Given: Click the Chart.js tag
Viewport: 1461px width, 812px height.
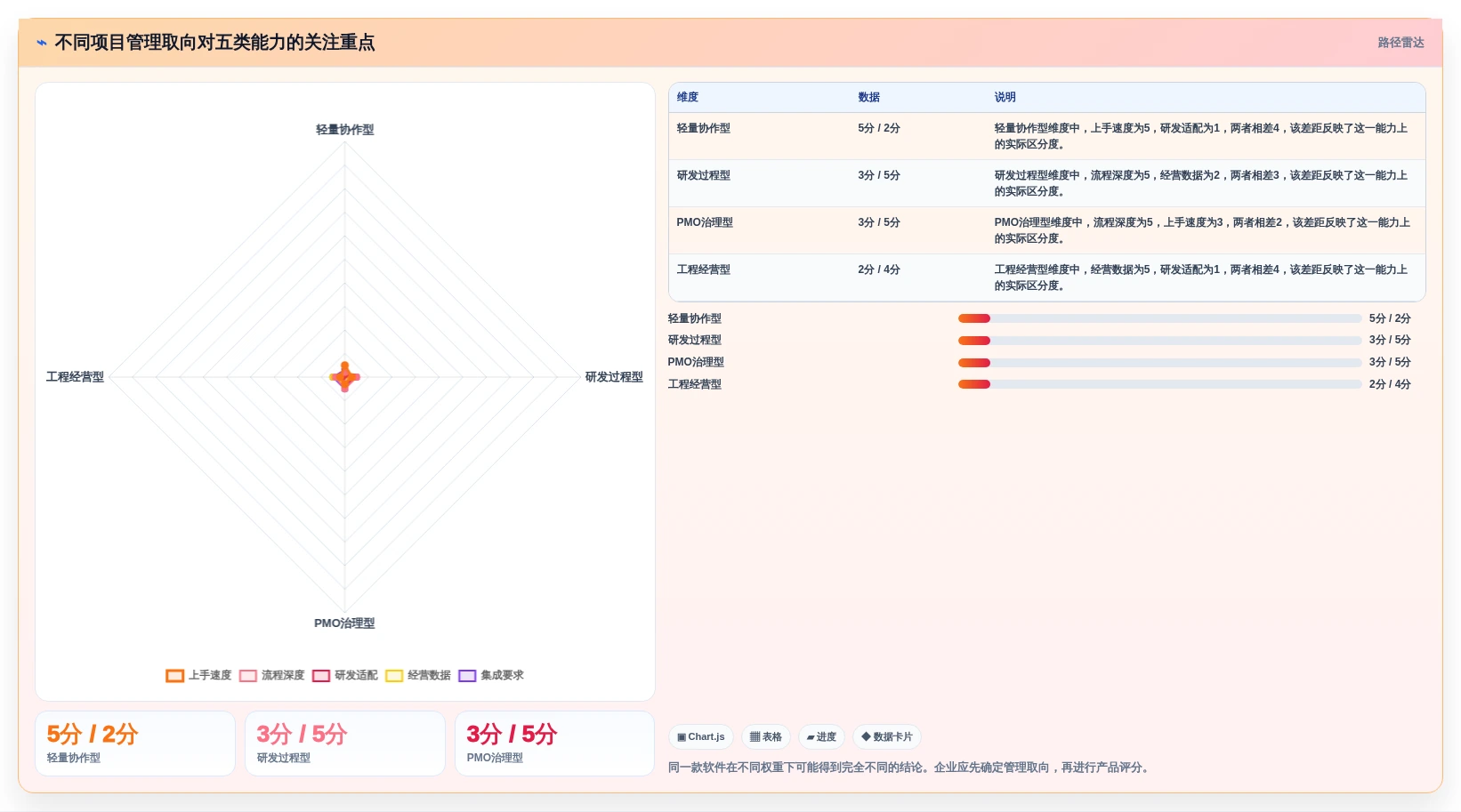Looking at the screenshot, I should point(701,737).
